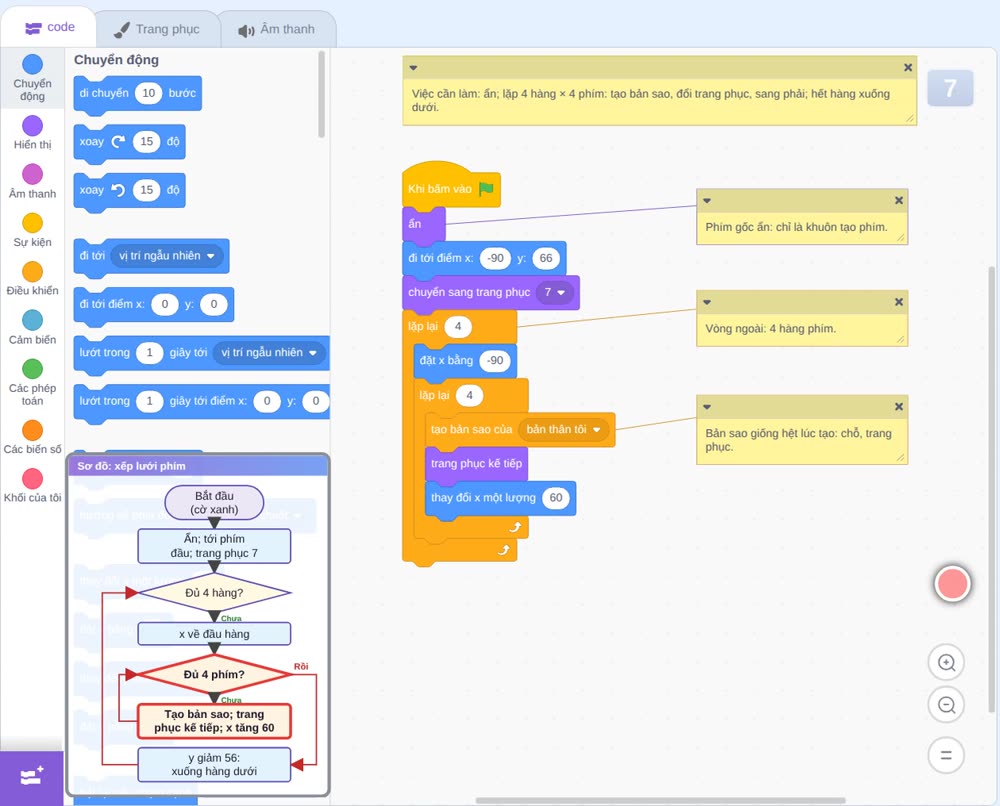Click the add extension button

tap(32, 777)
